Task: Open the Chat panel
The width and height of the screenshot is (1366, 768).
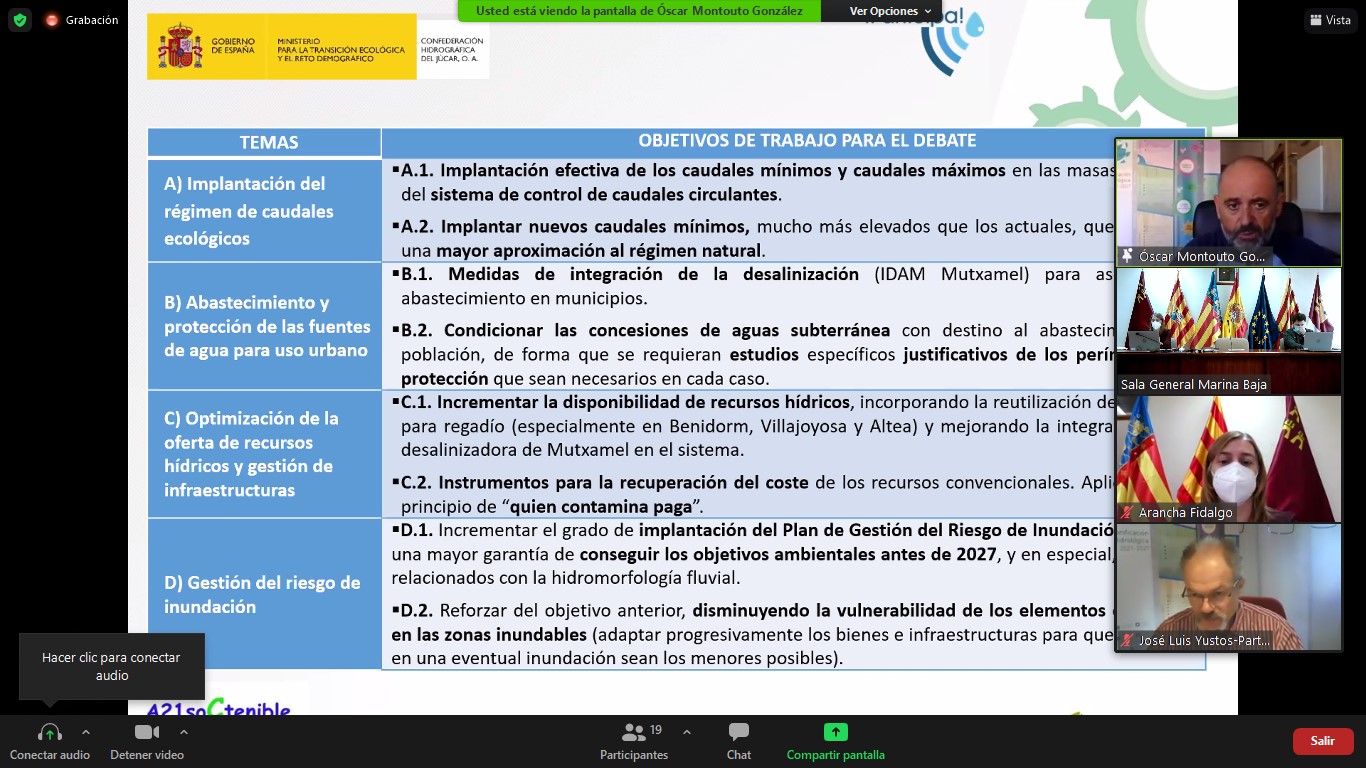Action: click(739, 741)
